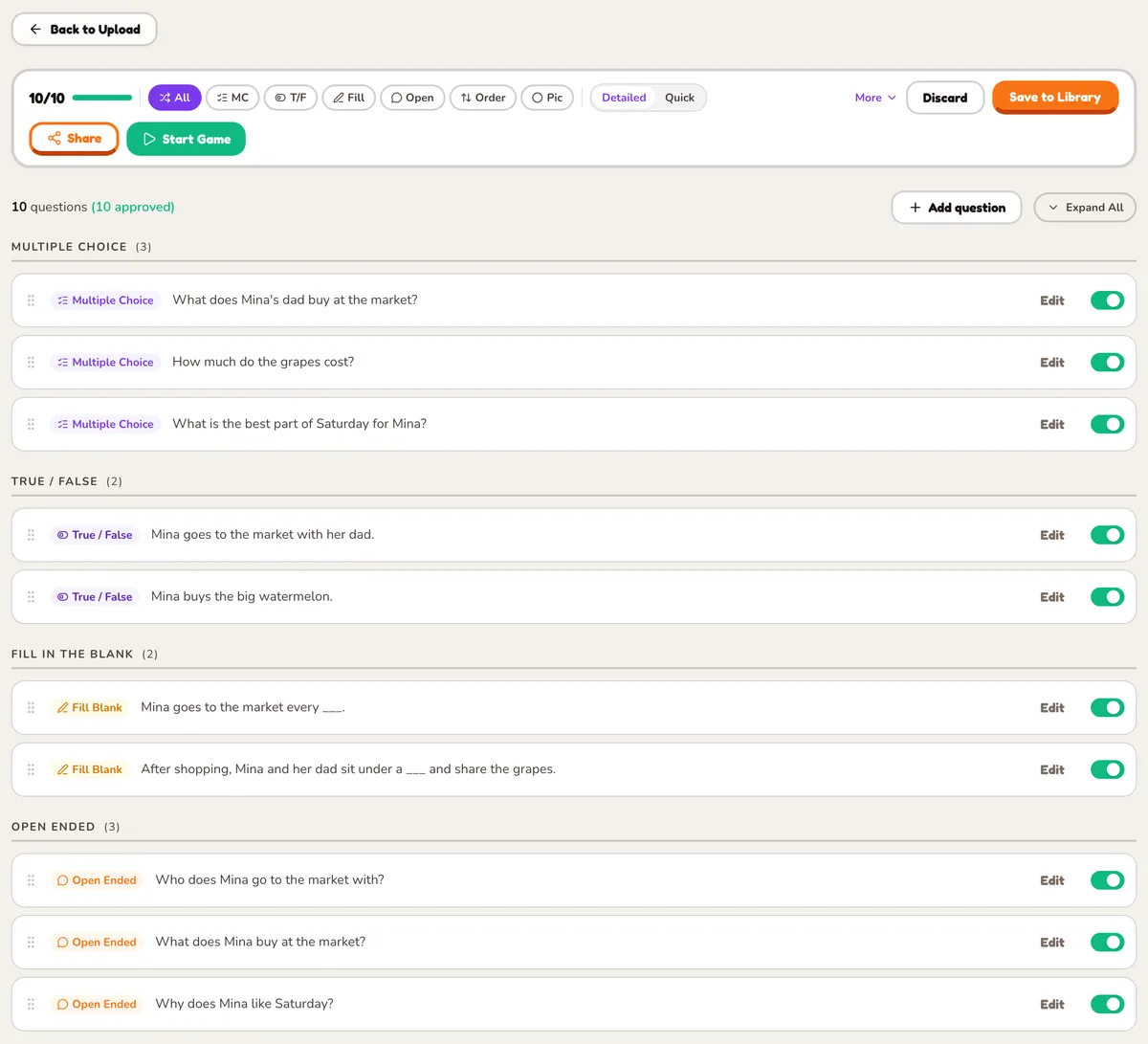Disable 'How much do the grapes cost?' toggle
1148x1044 pixels.
tap(1107, 363)
